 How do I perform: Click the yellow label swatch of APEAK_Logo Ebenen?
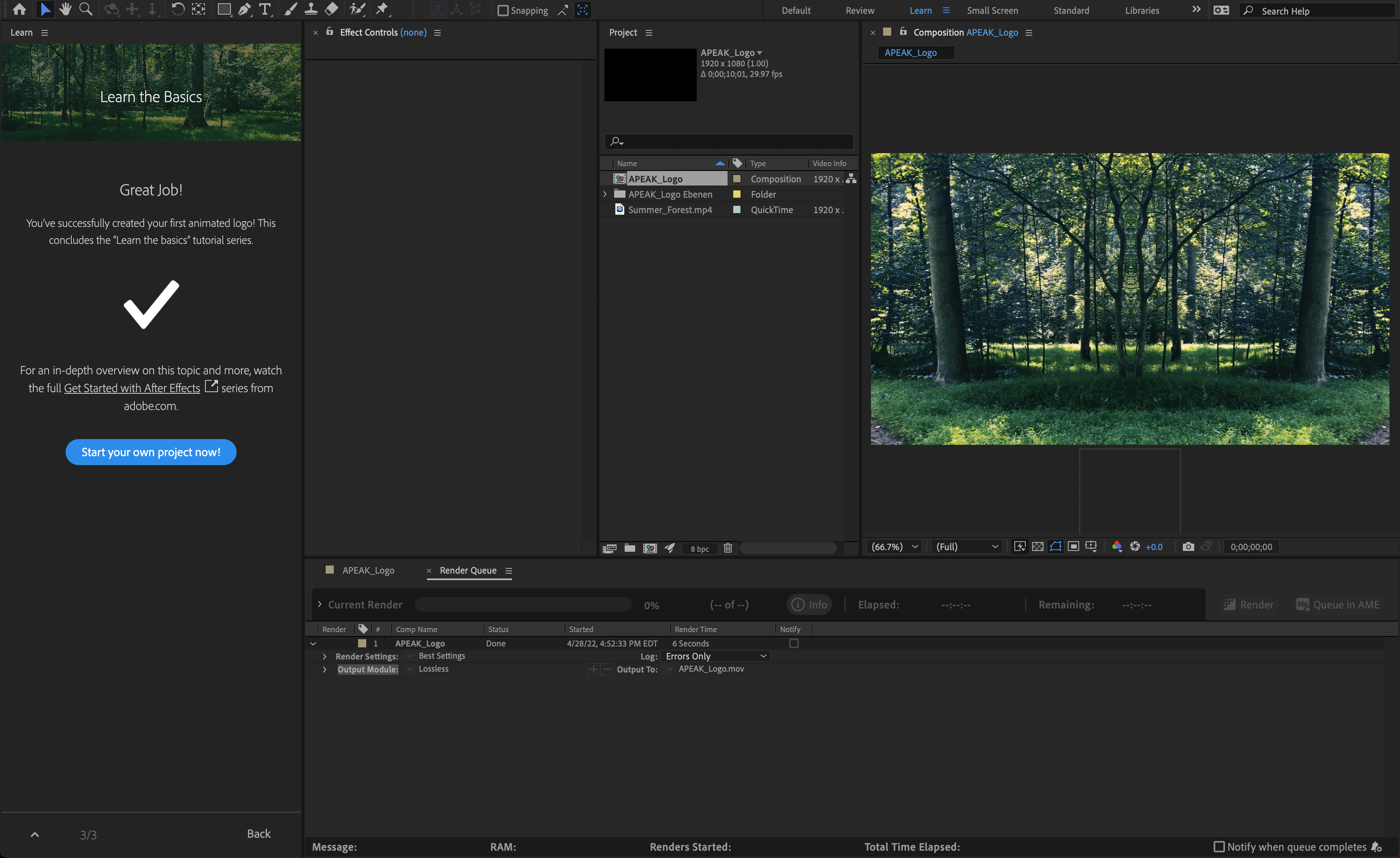737,194
